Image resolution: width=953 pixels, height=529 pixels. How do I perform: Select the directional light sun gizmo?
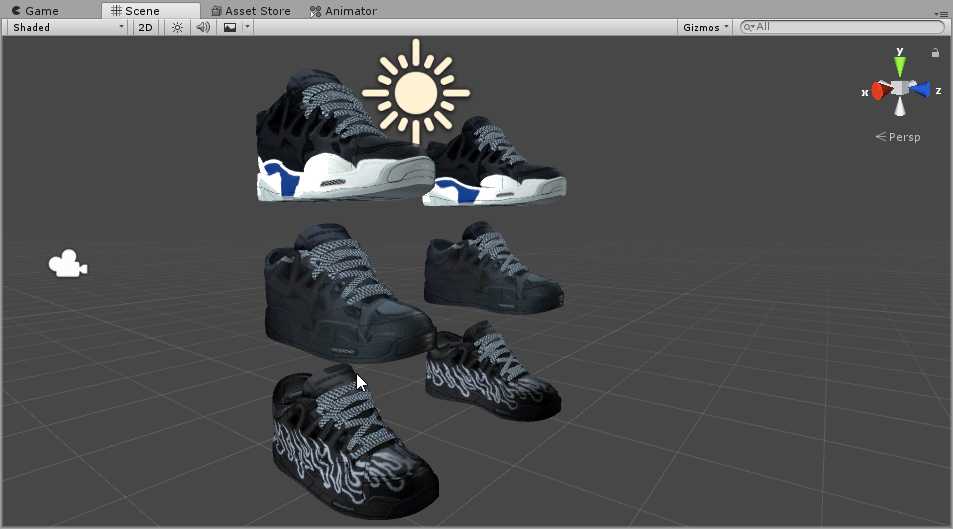(415, 92)
